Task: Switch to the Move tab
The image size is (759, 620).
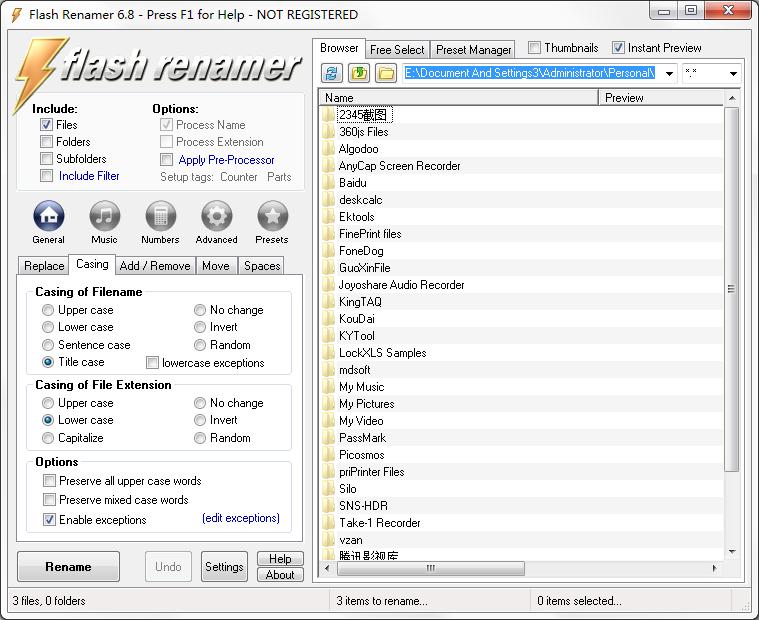Action: 216,266
